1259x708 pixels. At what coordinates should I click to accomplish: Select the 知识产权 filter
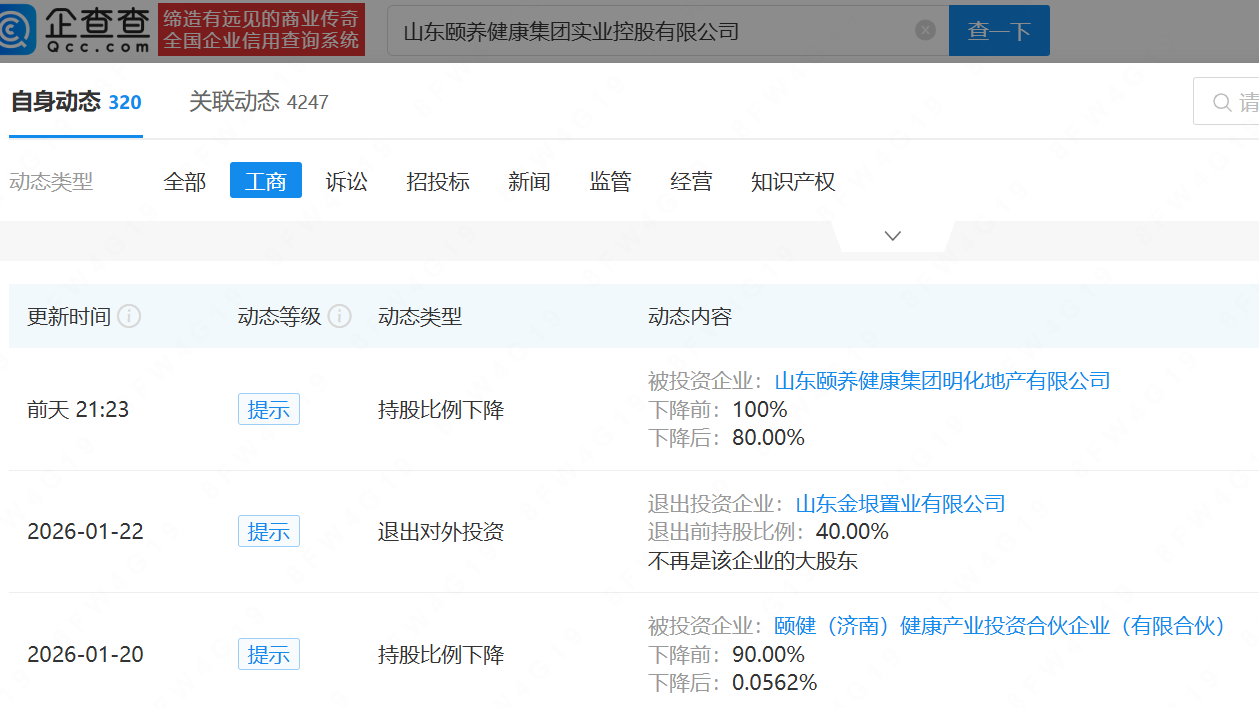click(793, 181)
